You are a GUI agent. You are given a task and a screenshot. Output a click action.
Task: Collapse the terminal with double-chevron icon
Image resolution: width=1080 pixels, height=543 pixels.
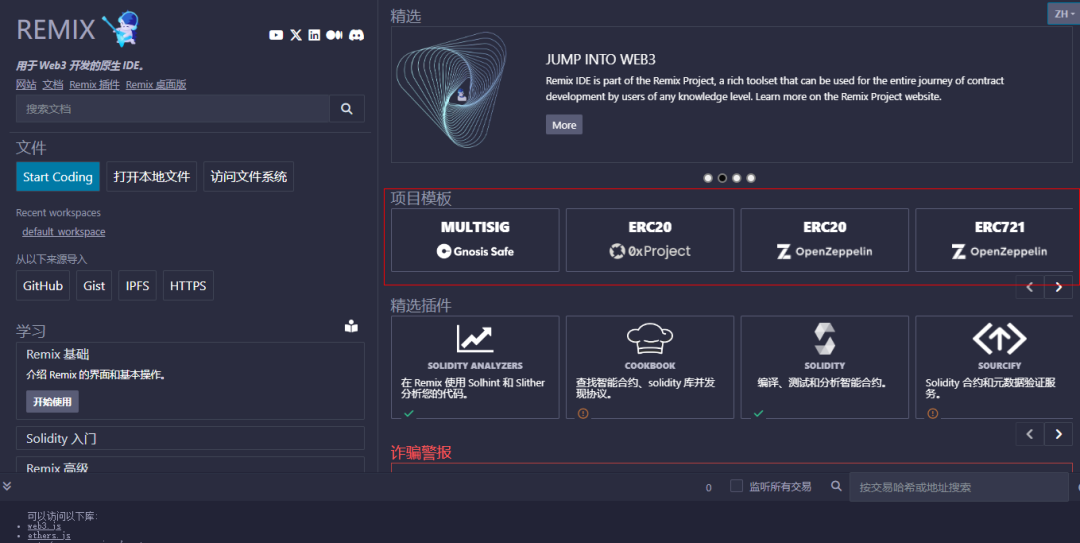pyautogui.click(x=7, y=486)
